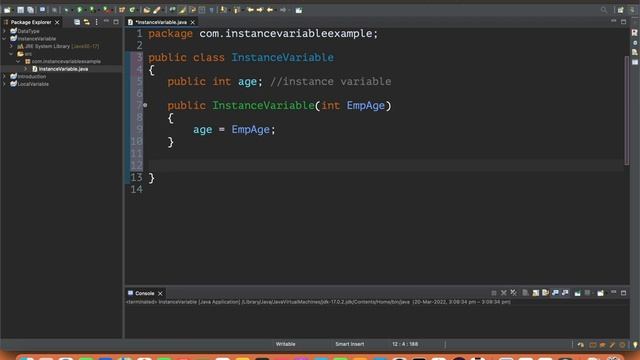
Task: Toggle Mark Occurrences highlighter in toolbar
Action: click(x=182, y=10)
